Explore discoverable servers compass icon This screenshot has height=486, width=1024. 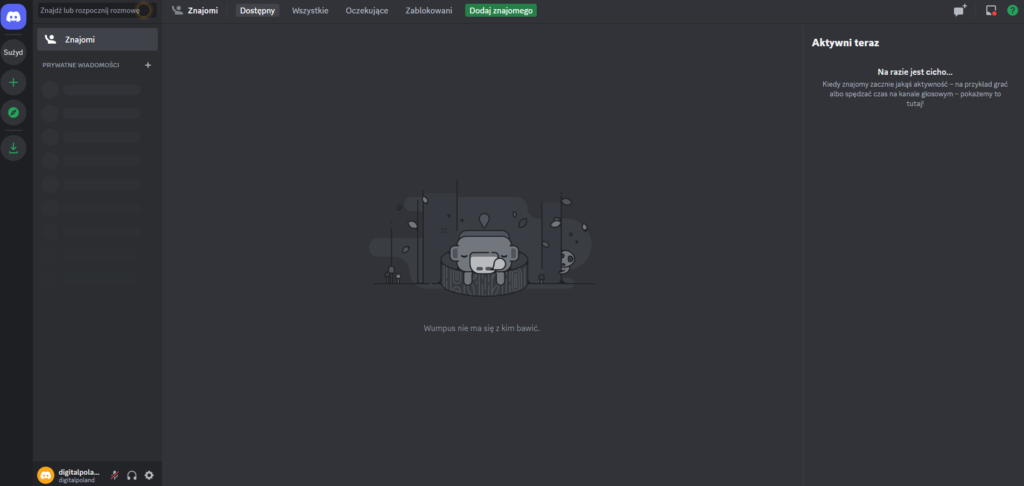click(x=13, y=112)
